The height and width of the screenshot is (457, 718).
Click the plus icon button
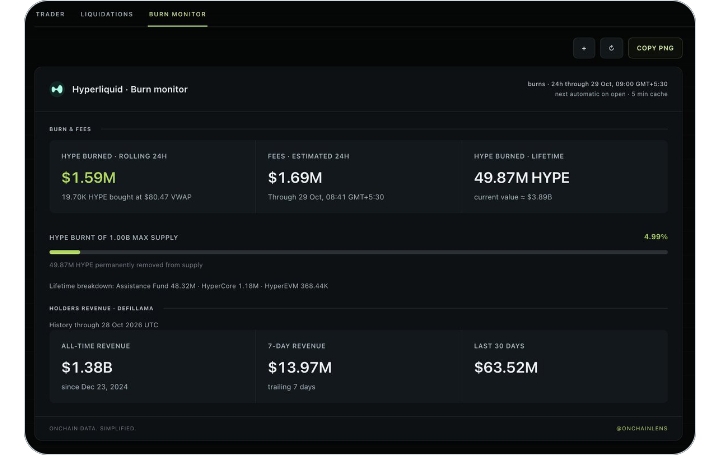point(584,48)
